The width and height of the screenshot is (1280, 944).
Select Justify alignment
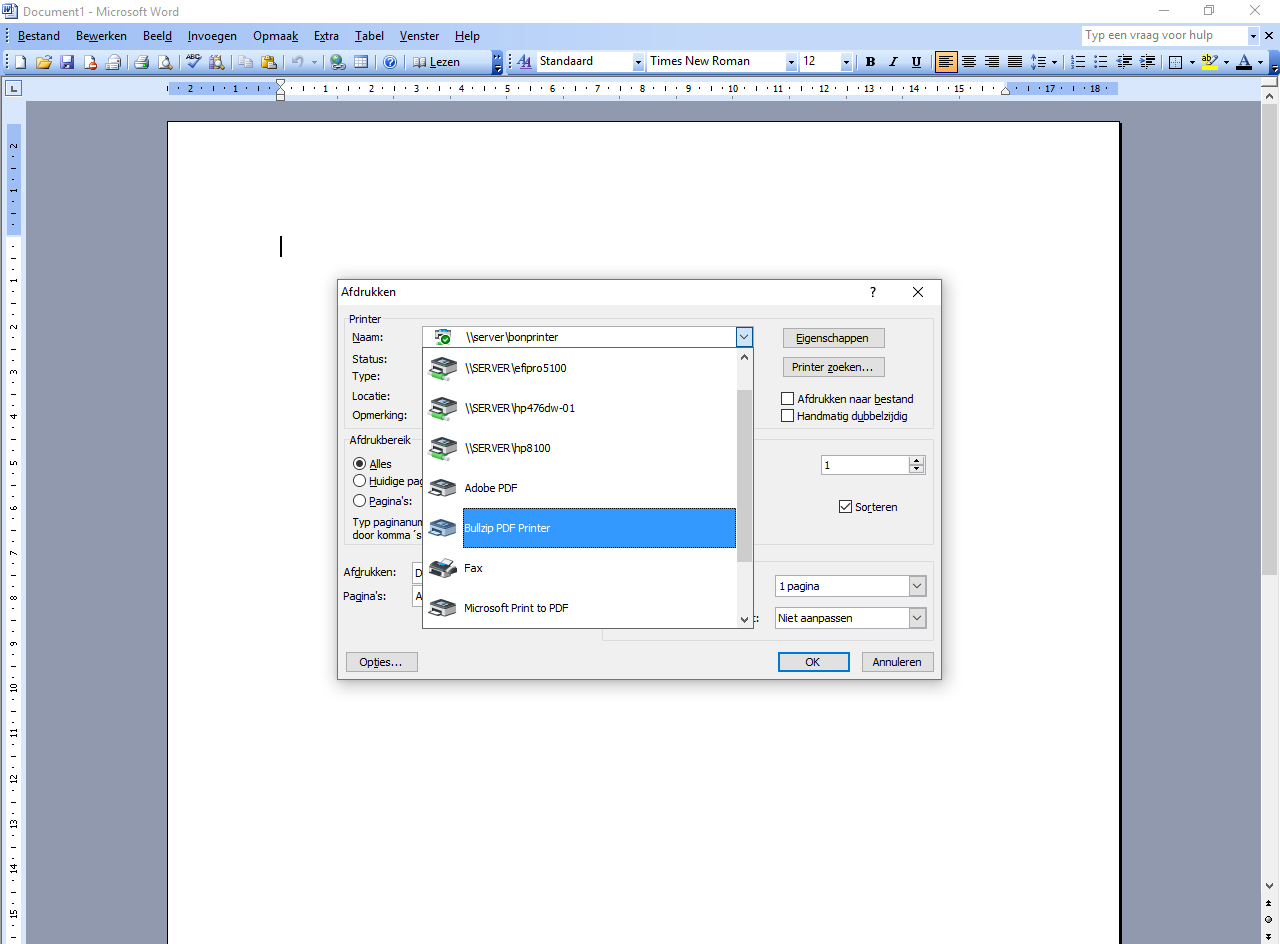coord(1015,62)
